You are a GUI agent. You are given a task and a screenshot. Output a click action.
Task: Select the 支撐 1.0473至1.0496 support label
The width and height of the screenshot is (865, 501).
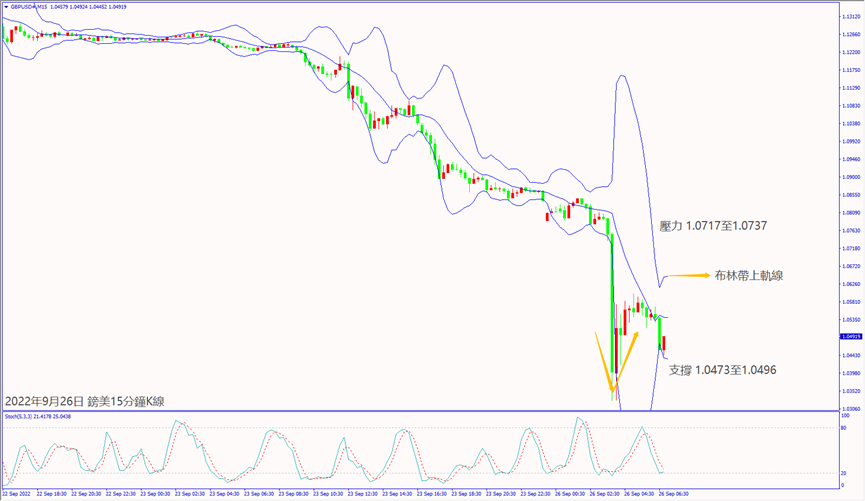click(722, 370)
